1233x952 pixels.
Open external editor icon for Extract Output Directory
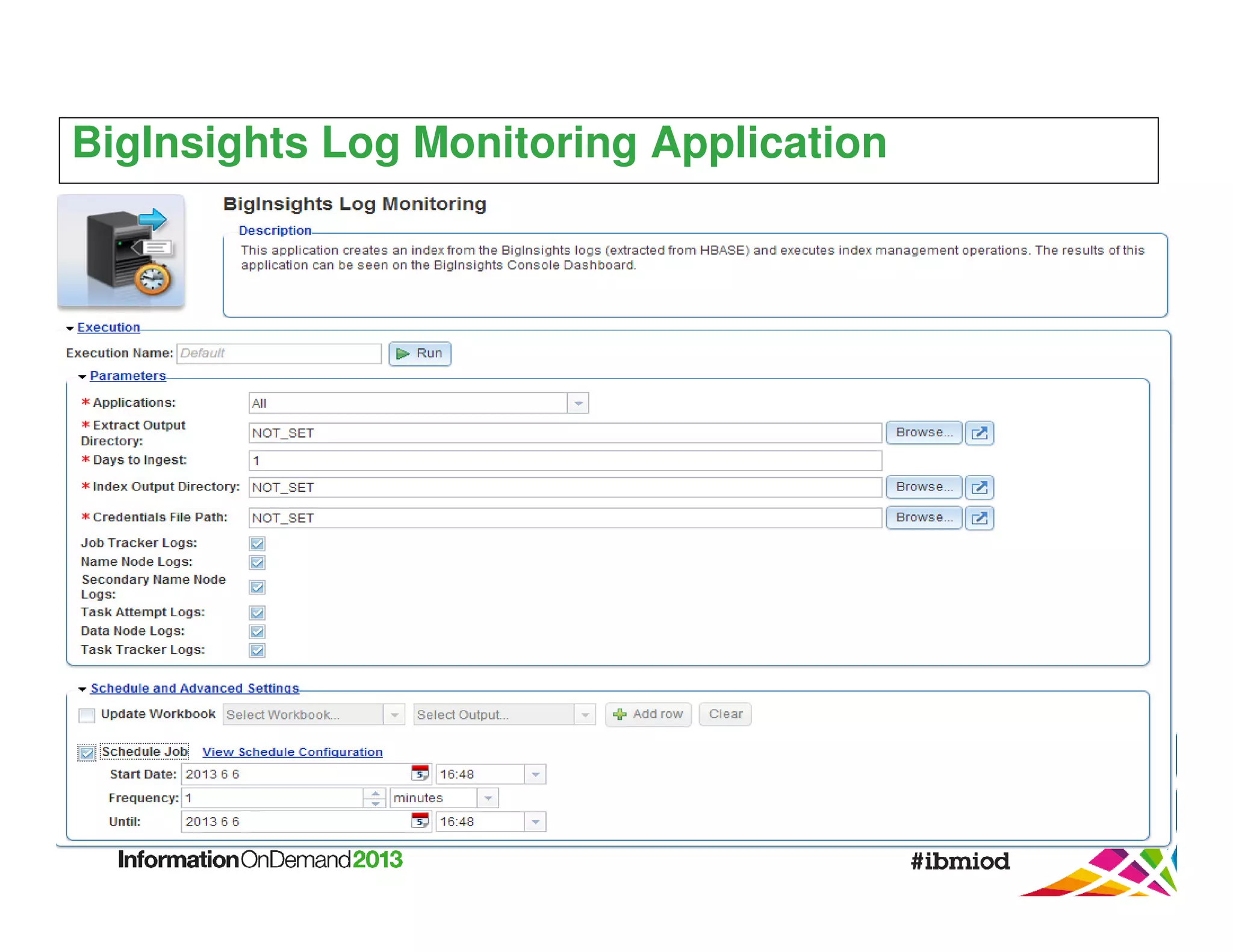click(979, 433)
